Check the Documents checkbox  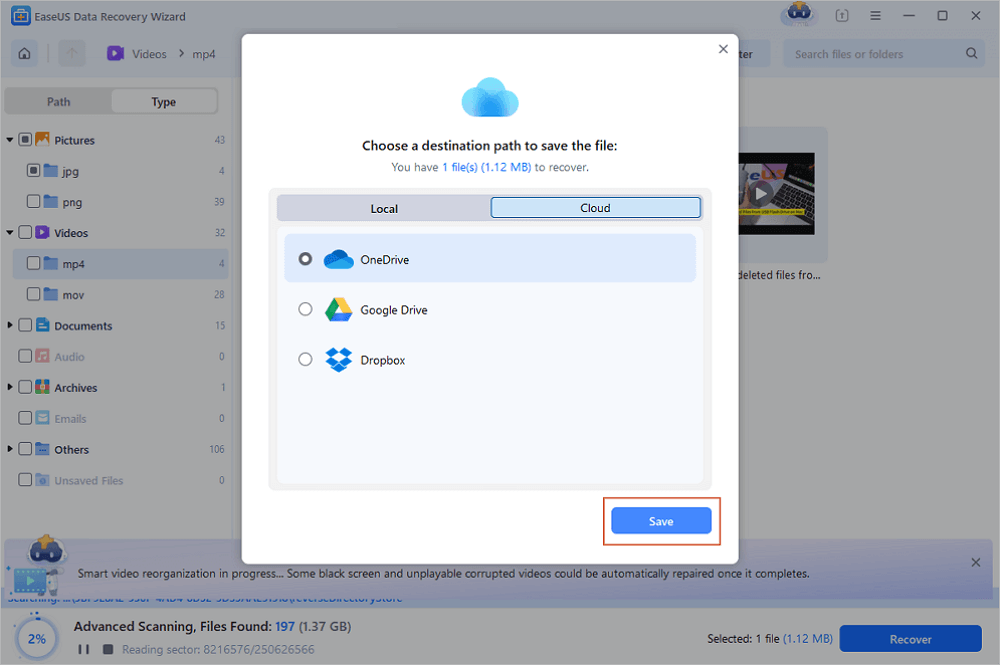[25, 325]
